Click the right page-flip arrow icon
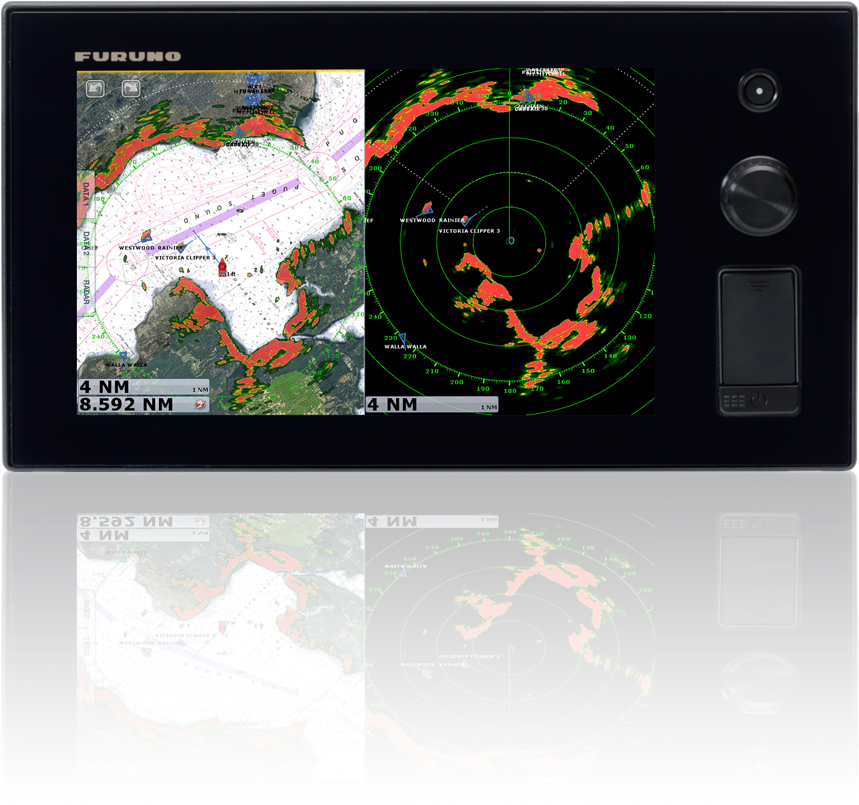The width and height of the screenshot is (859, 805). pos(131,86)
